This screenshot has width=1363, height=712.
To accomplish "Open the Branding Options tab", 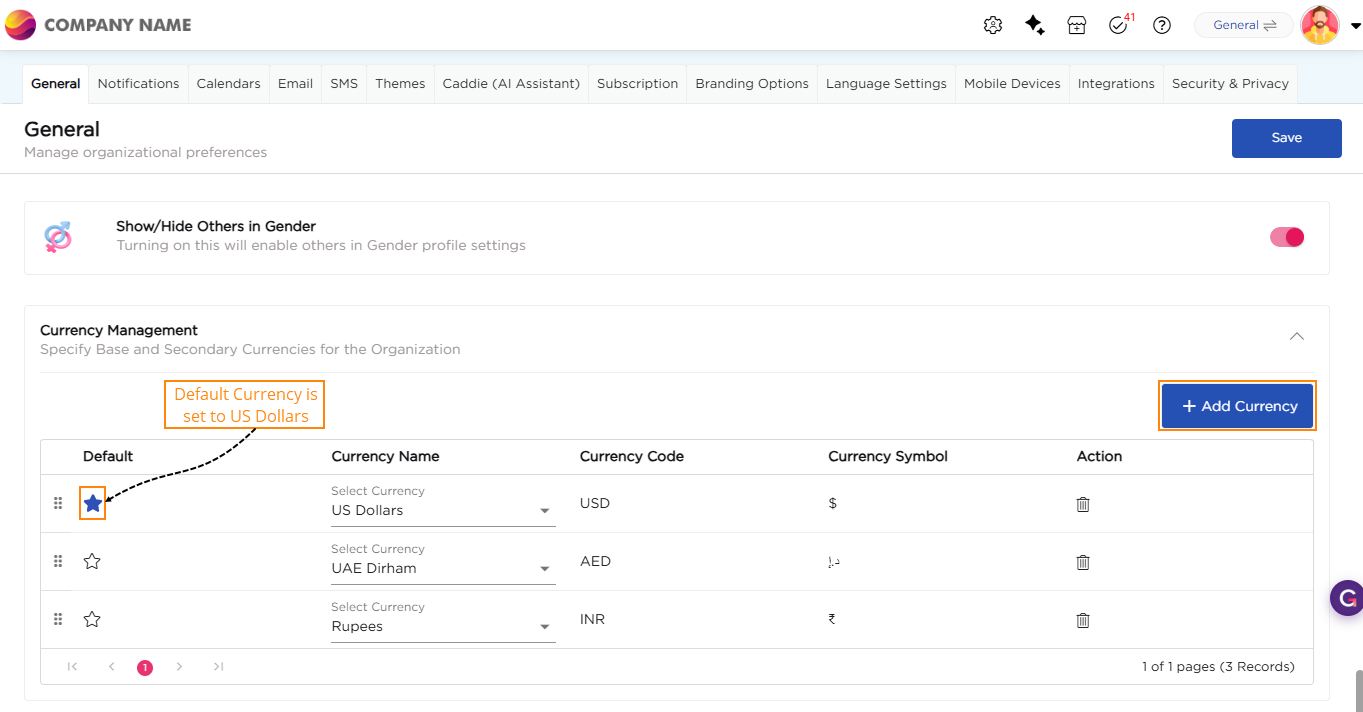I will coord(752,84).
